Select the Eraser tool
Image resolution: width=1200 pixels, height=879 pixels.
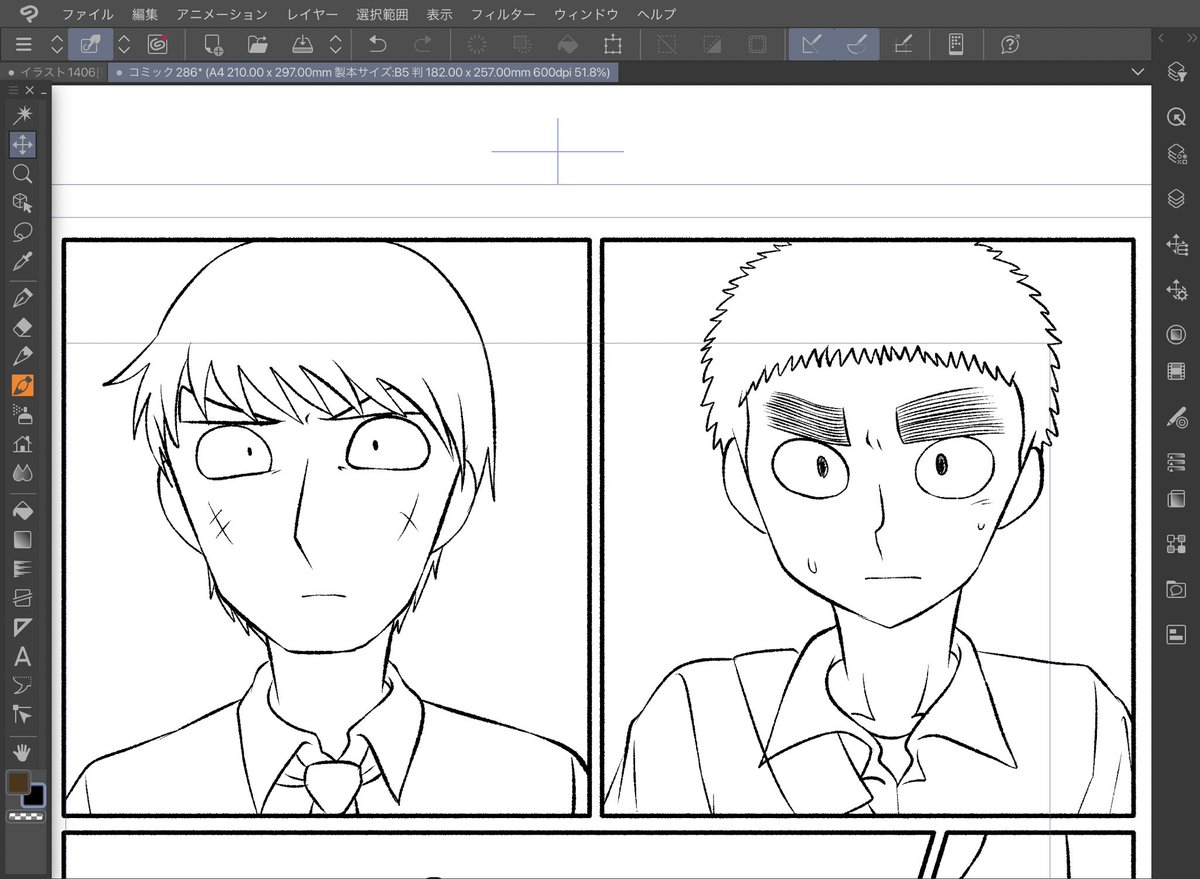(x=23, y=327)
